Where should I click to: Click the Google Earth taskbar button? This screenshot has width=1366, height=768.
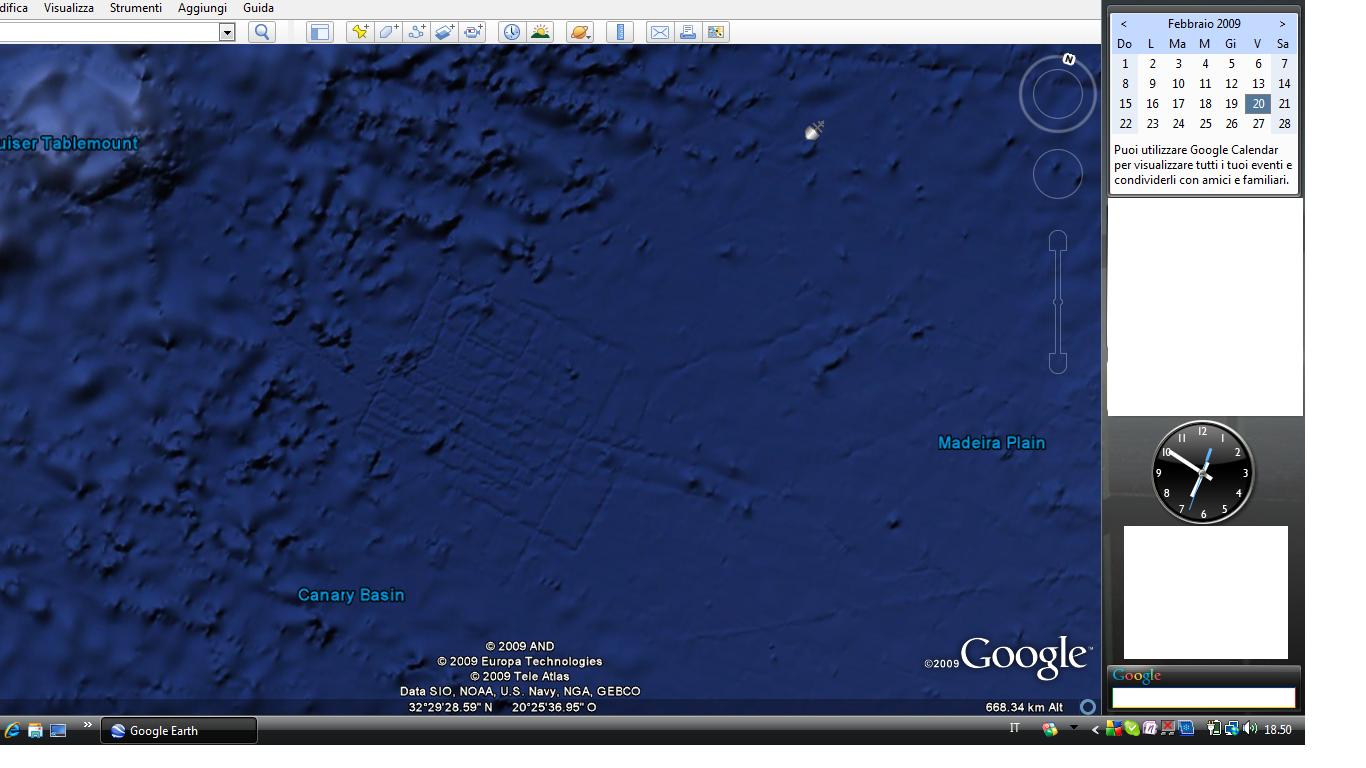[179, 731]
